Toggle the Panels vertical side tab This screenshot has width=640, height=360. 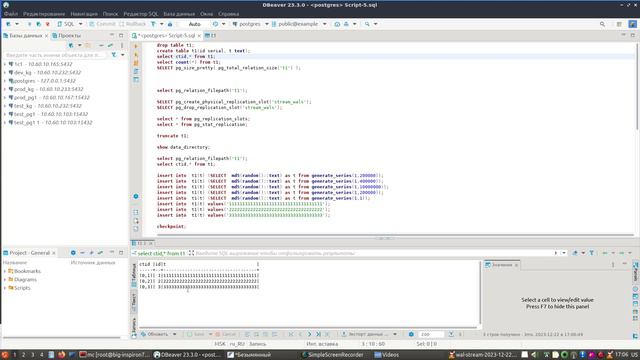[636, 272]
